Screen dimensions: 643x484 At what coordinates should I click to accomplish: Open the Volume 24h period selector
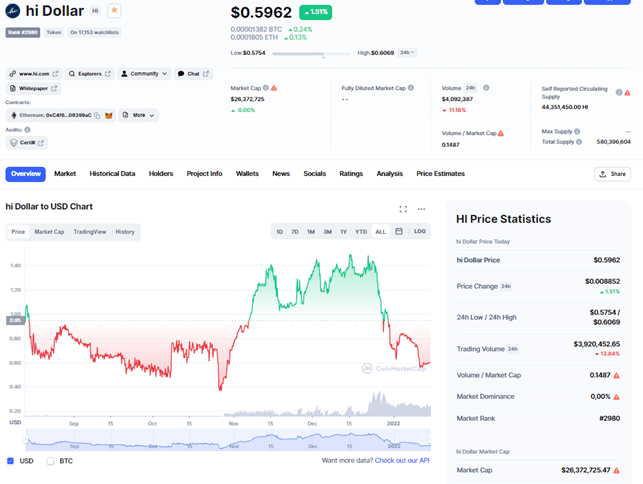pos(470,88)
